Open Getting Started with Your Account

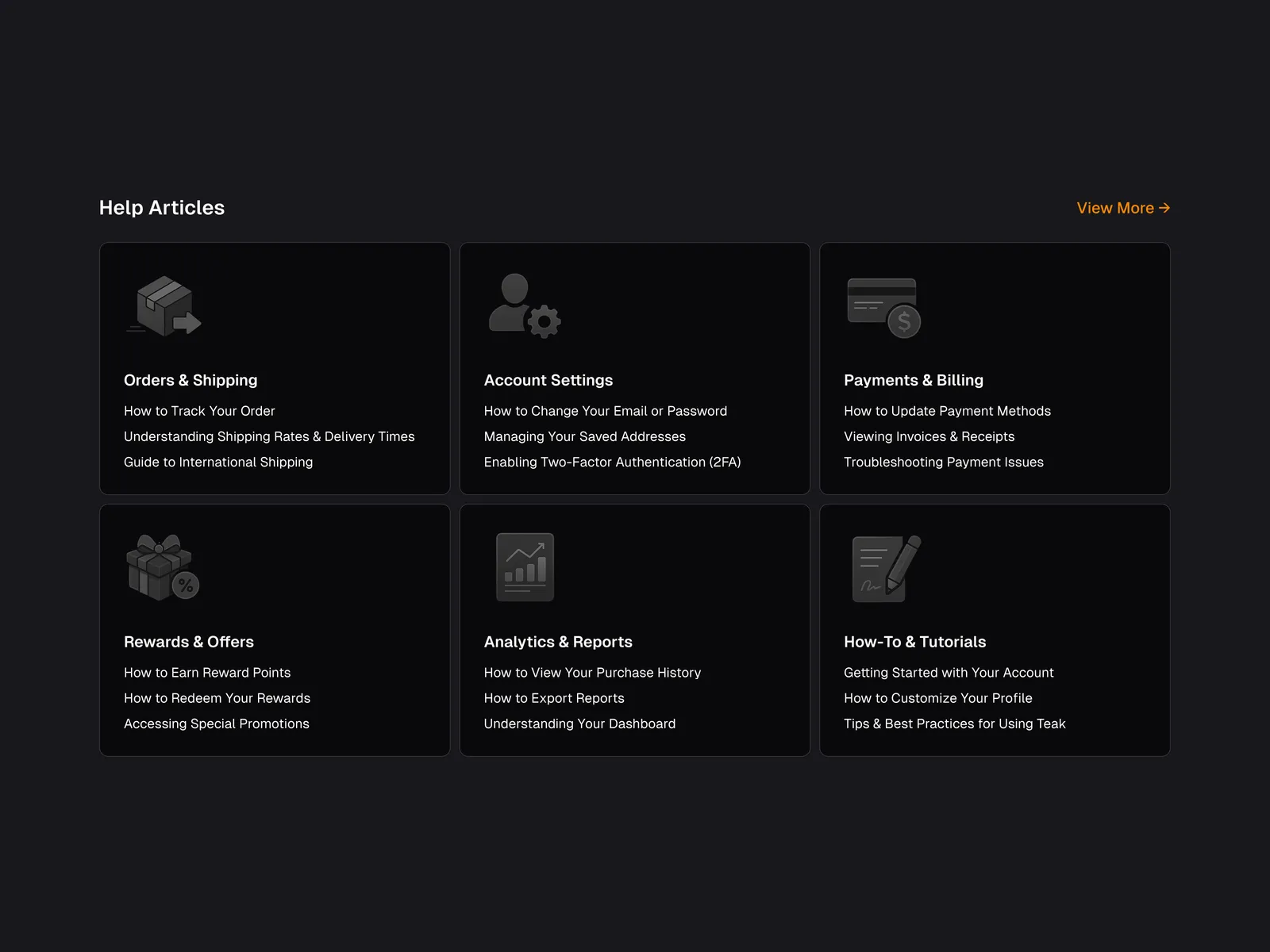click(949, 673)
